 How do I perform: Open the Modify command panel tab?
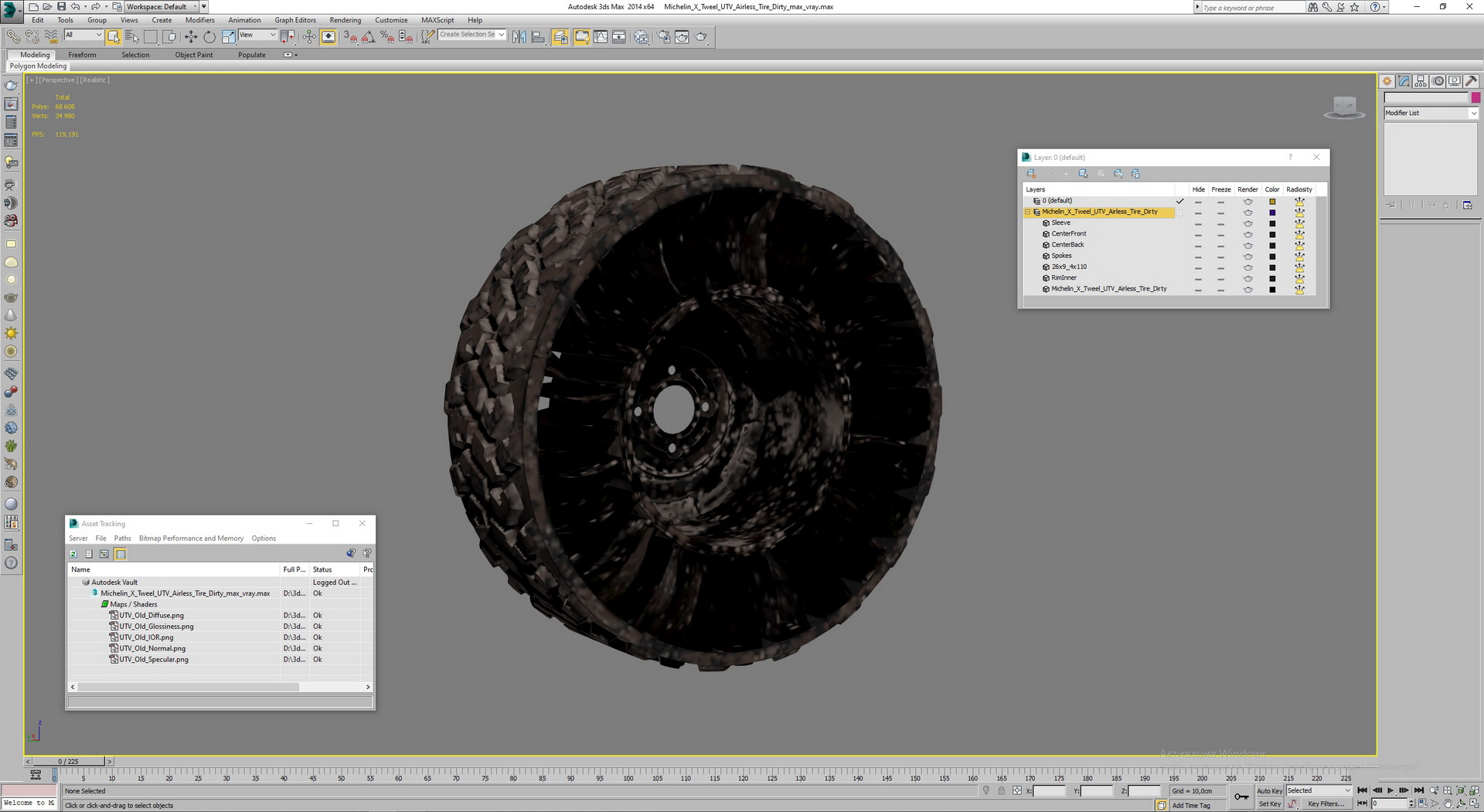(1404, 81)
